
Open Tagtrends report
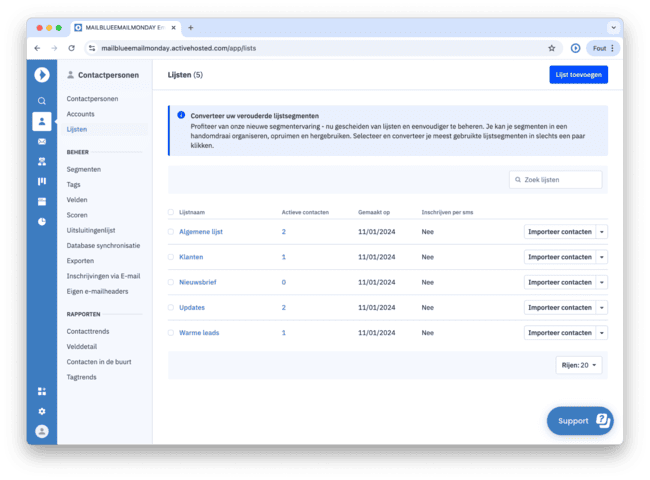pos(82,377)
